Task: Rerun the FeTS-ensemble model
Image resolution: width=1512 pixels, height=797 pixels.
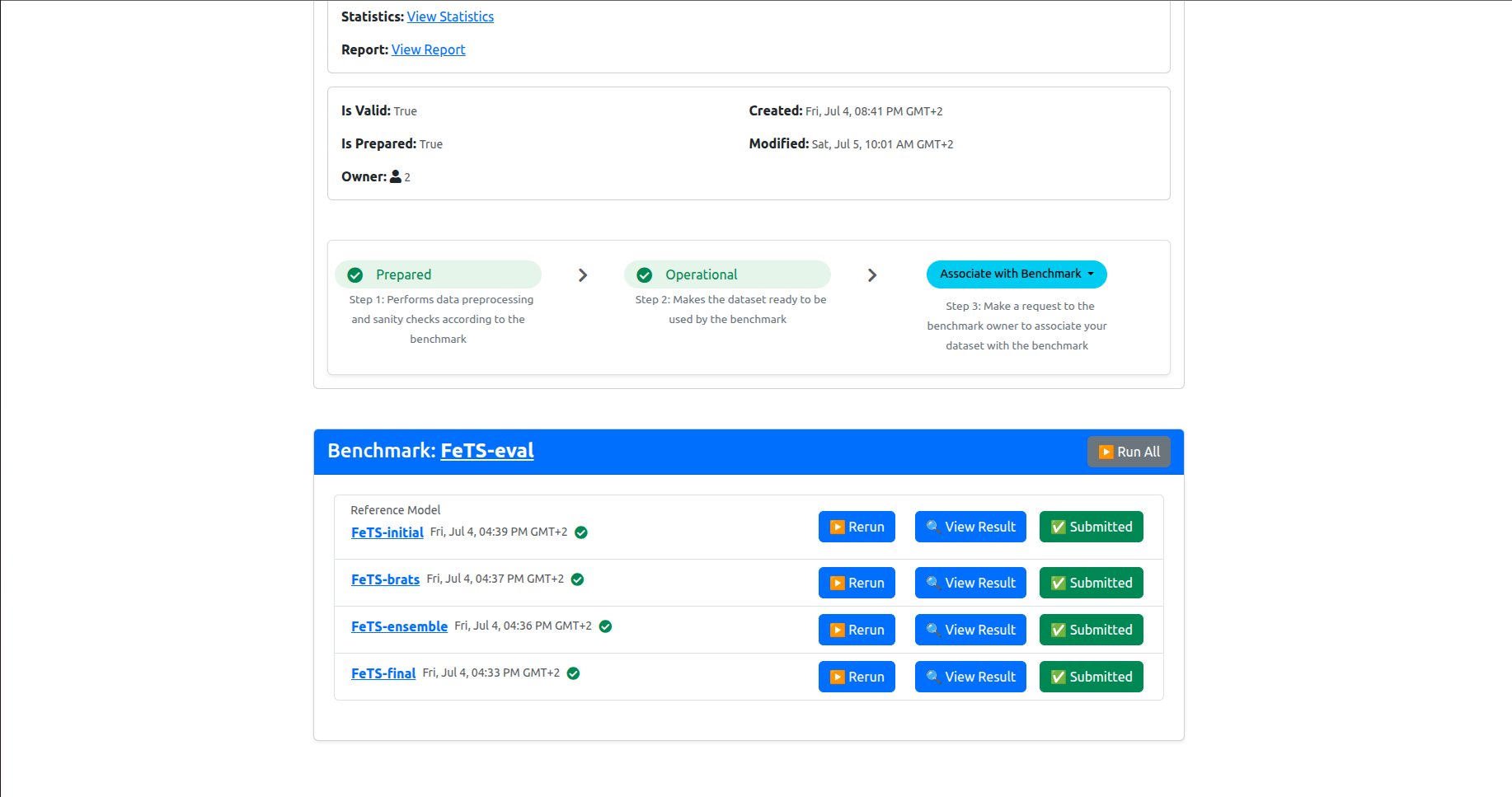Action: click(857, 630)
